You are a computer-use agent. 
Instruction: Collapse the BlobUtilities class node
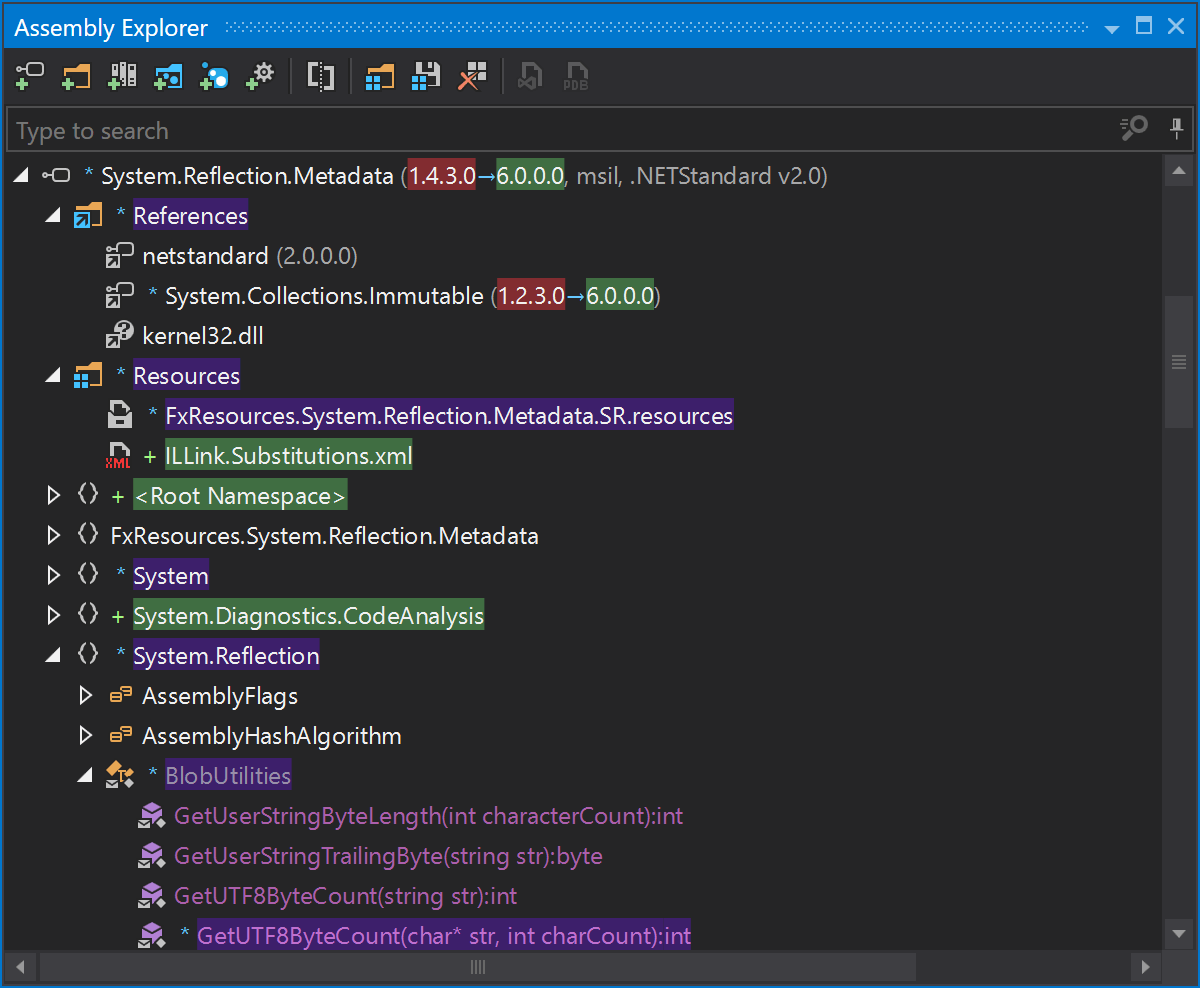(x=85, y=776)
